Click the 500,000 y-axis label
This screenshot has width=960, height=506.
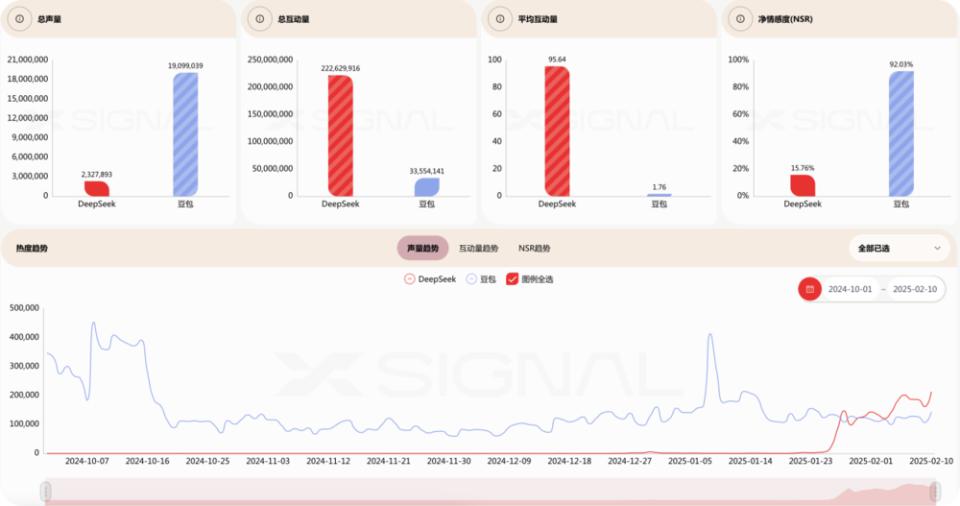point(24,308)
